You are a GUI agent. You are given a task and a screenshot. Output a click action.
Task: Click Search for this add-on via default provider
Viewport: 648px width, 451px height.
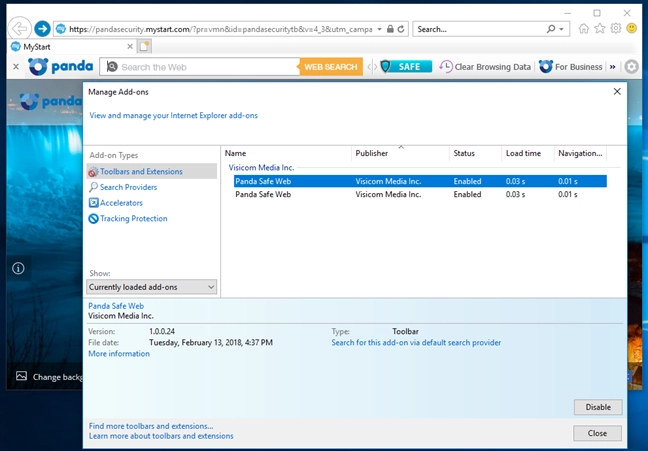coord(416,342)
